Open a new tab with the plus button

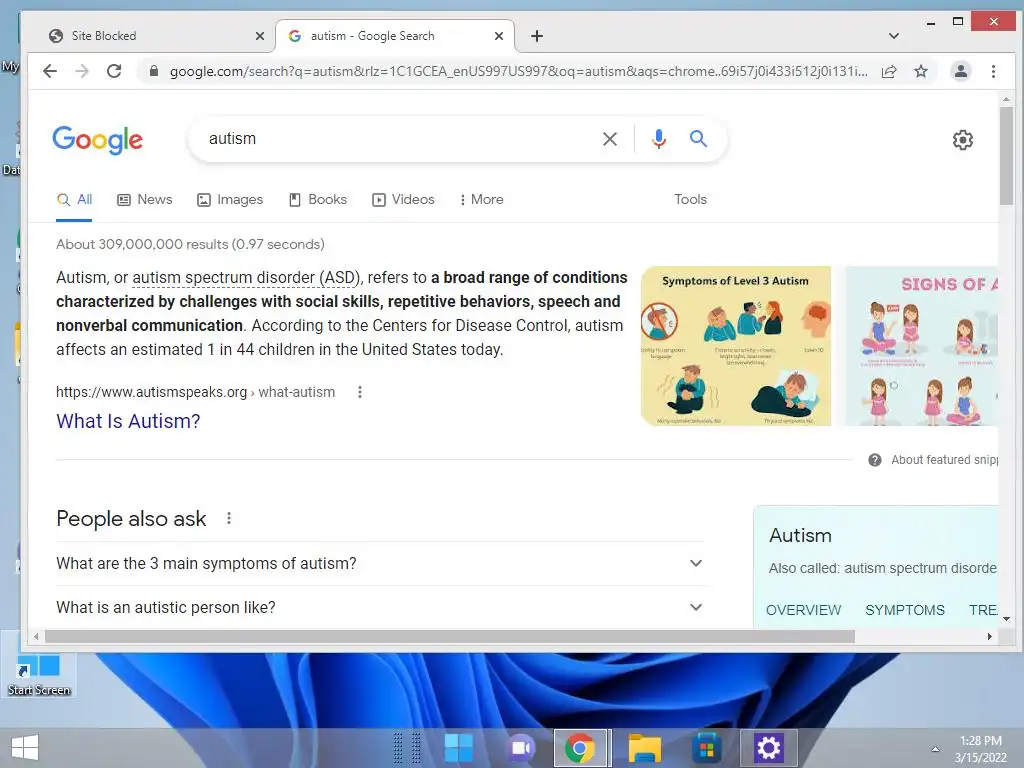tap(537, 36)
